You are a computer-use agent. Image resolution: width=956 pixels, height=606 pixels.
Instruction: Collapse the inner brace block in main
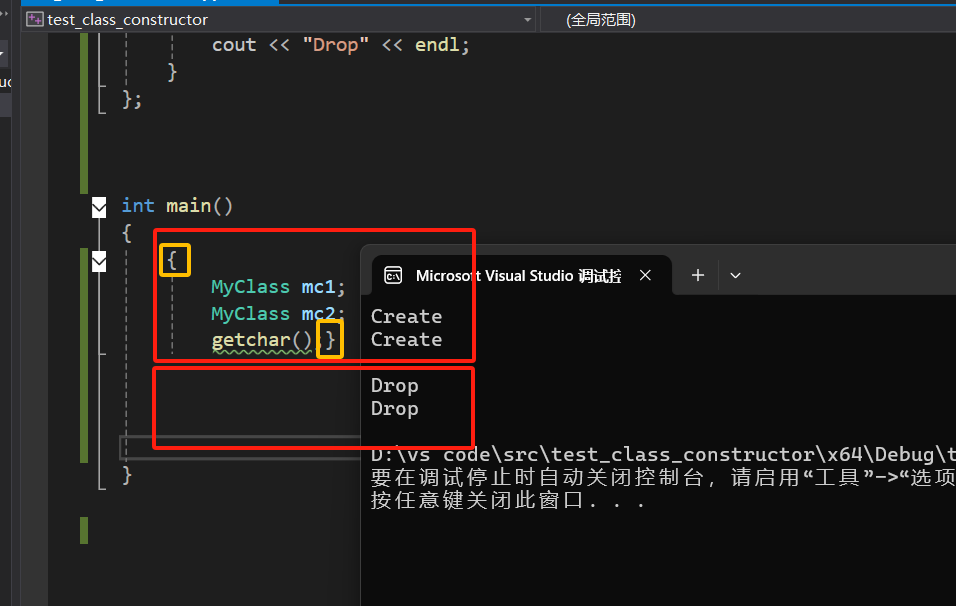tap(99, 262)
